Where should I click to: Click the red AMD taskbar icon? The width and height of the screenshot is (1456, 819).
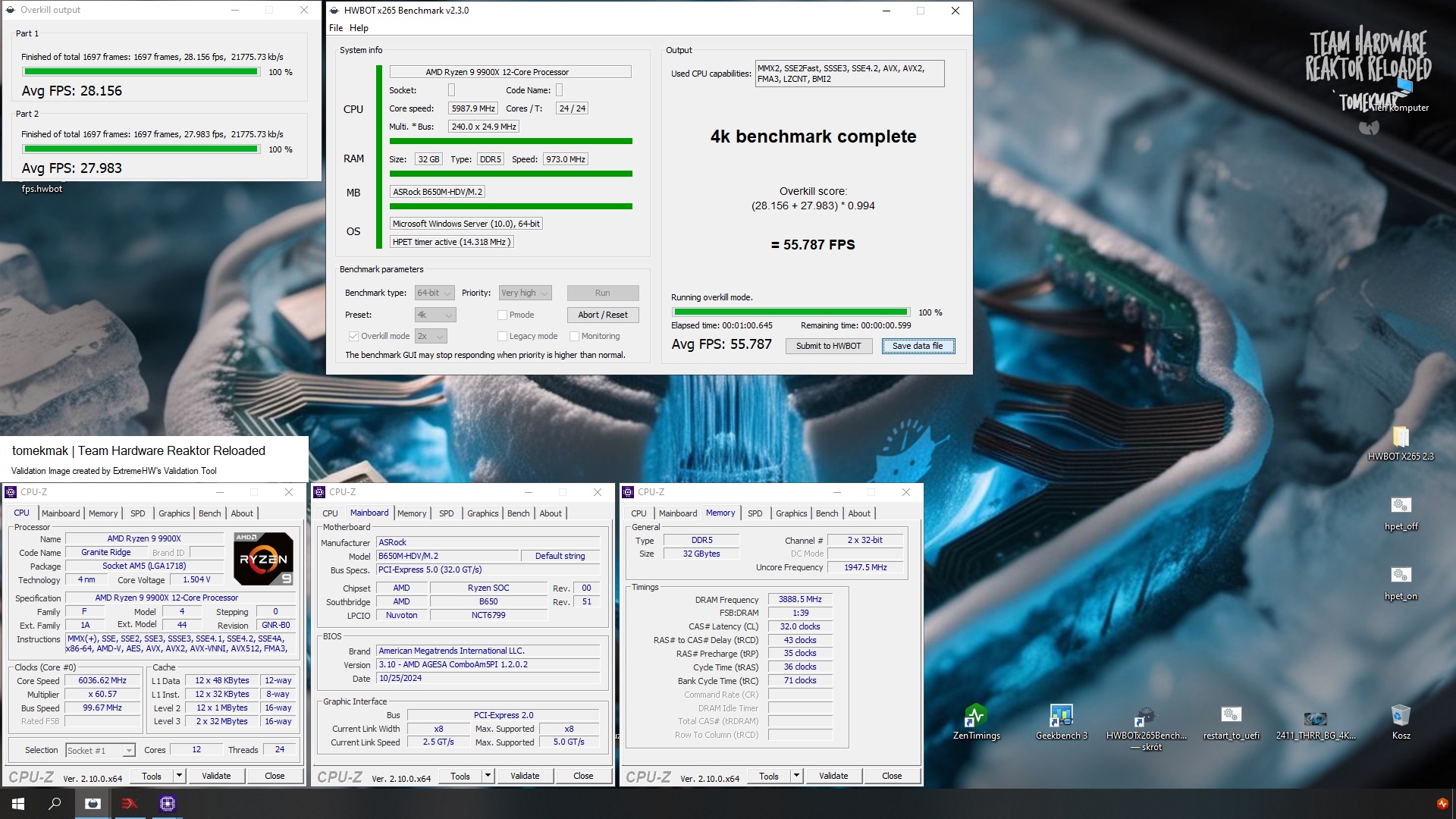(130, 804)
